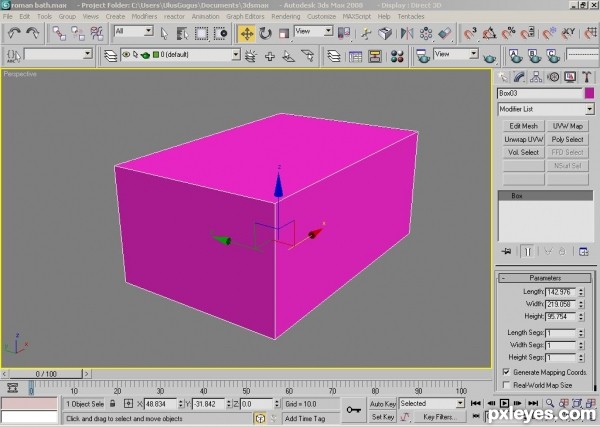Click the Unwrap UVW button
This screenshot has height=427, width=600.
click(x=523, y=139)
